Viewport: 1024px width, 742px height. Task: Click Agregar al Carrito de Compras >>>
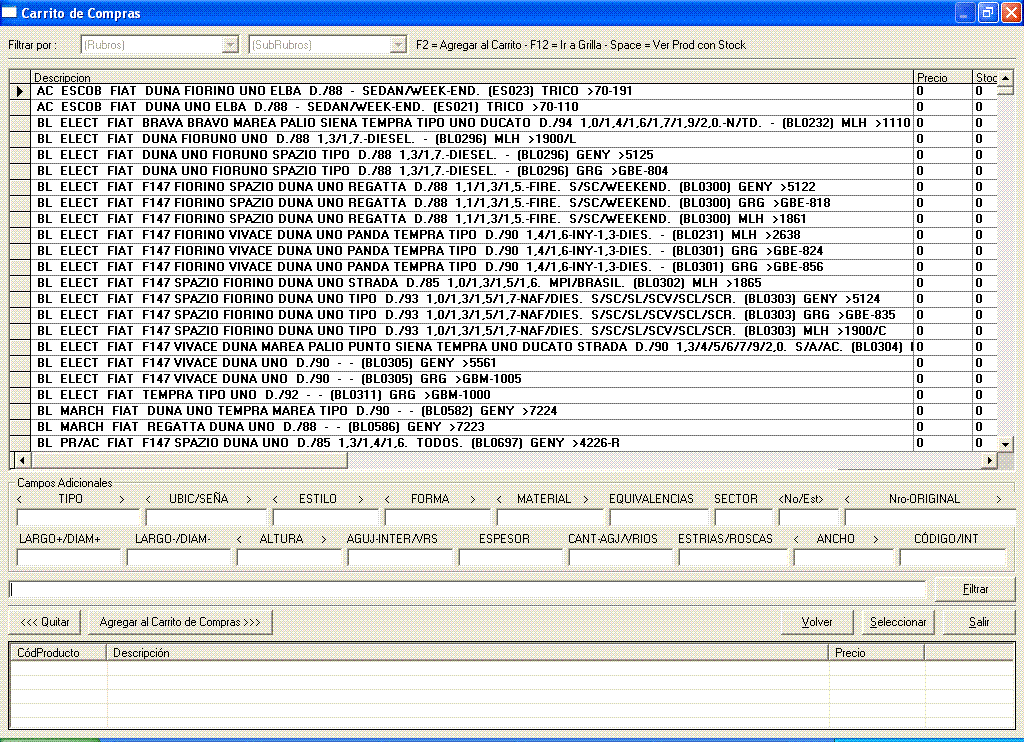pos(180,622)
